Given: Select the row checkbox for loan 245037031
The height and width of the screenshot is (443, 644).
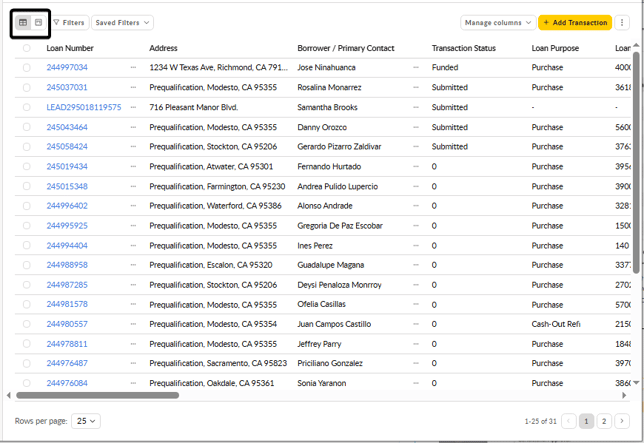Looking at the screenshot, I should pos(27,87).
